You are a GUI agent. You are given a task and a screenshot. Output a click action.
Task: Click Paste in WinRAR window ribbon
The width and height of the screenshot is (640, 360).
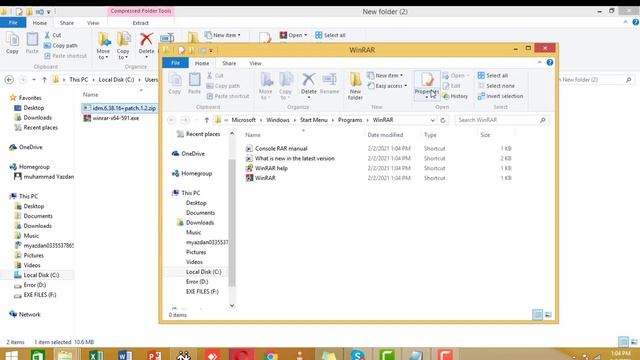click(x=194, y=84)
